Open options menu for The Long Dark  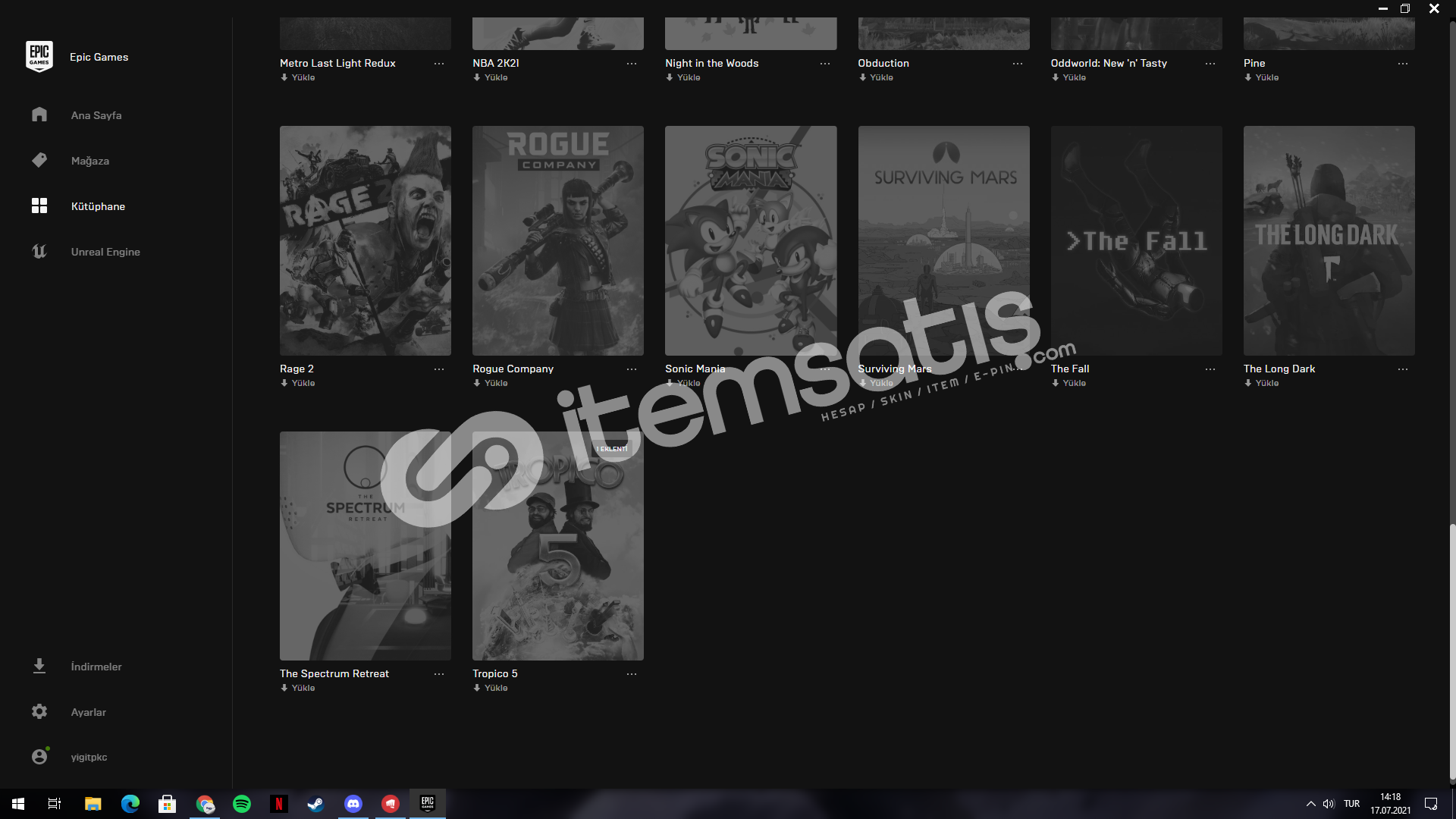[x=1403, y=369]
